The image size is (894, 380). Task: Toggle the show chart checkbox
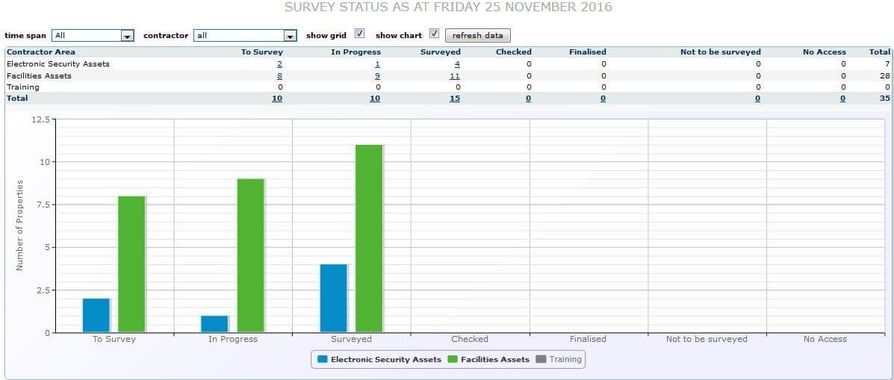(x=434, y=34)
